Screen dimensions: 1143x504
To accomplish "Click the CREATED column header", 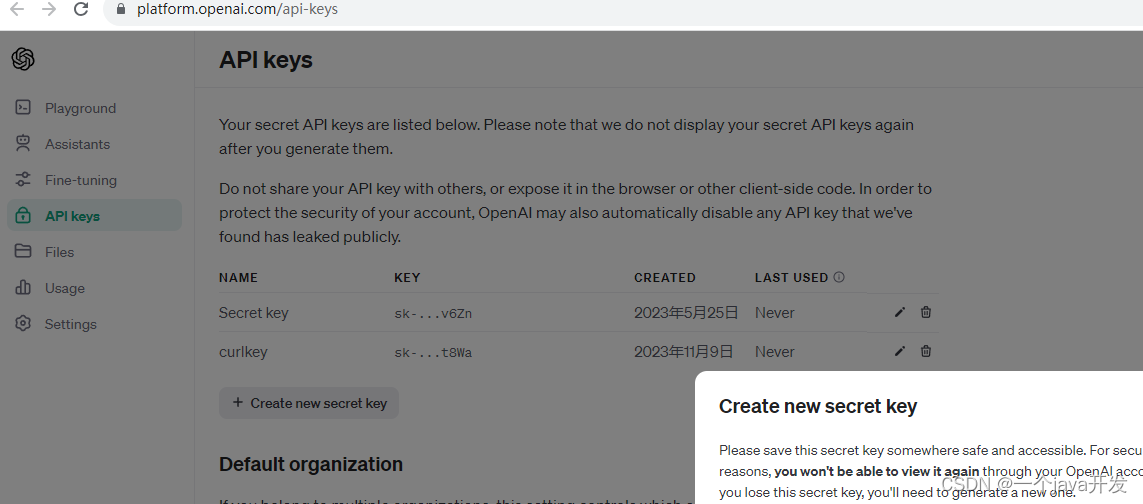I will pos(665,278).
